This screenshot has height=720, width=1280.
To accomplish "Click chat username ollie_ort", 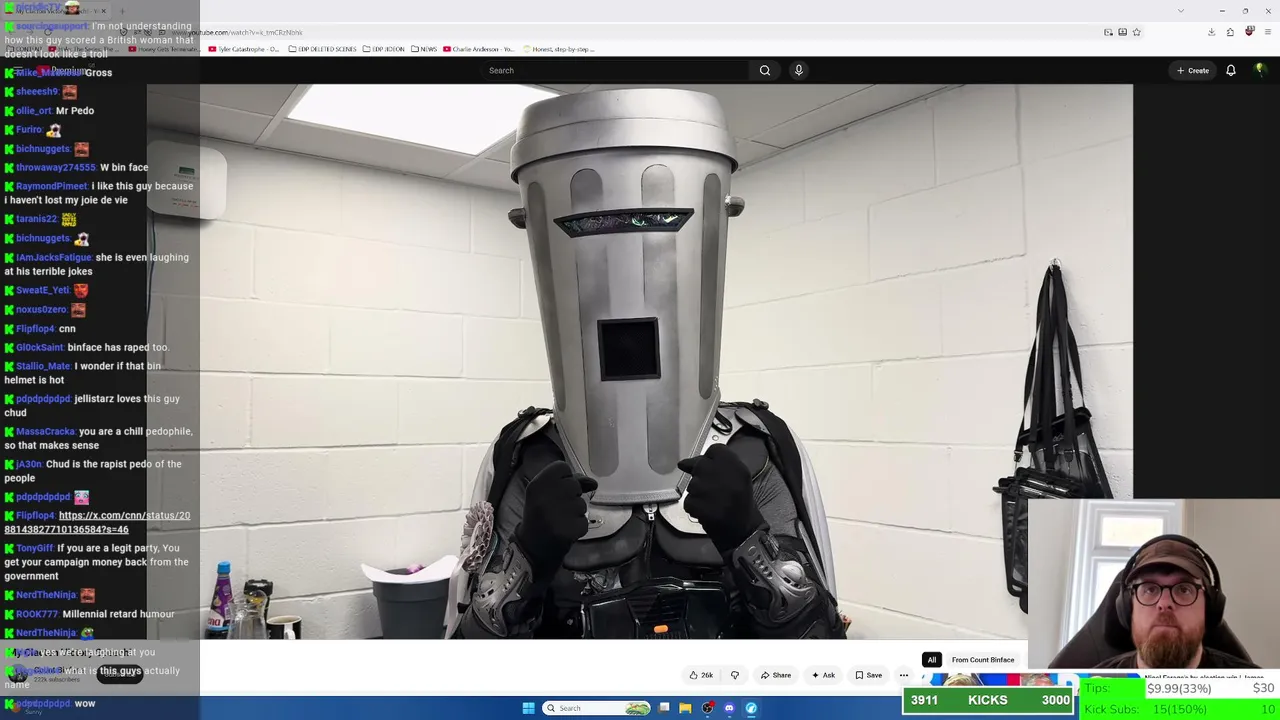I will pos(34,110).
